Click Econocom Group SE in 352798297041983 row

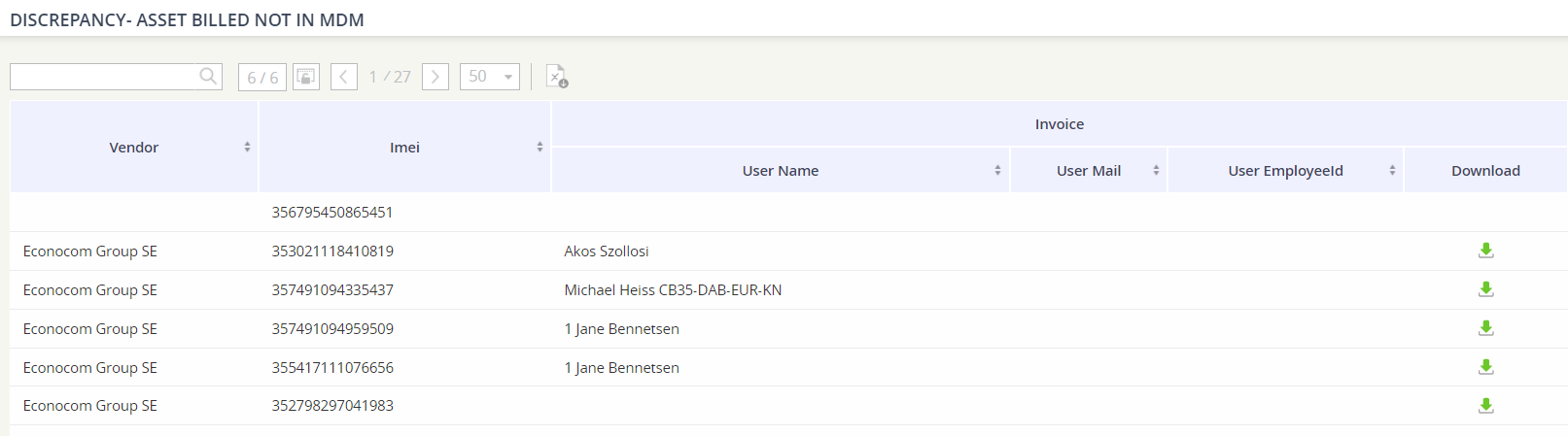click(90, 406)
